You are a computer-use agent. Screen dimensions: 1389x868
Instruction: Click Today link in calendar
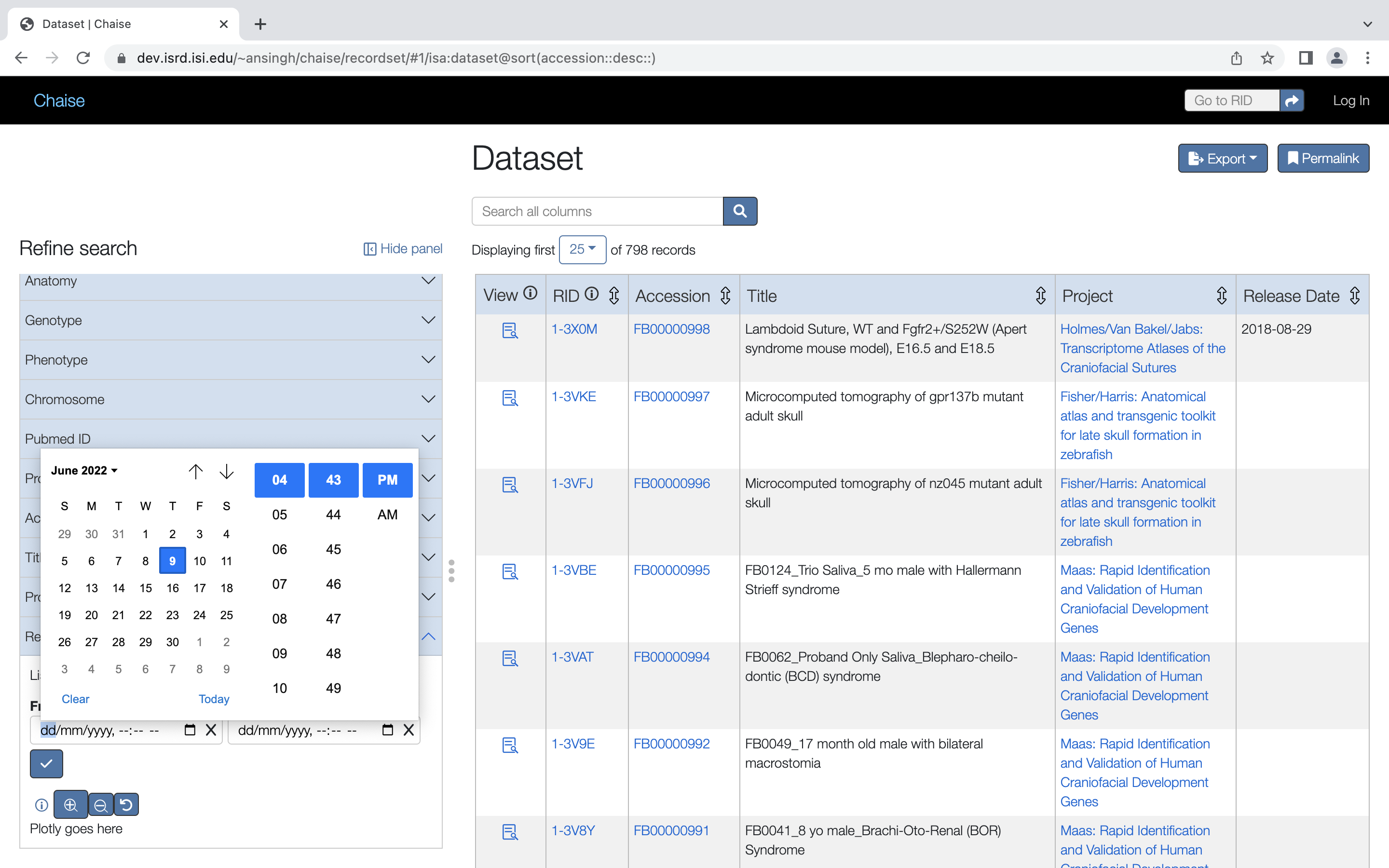coord(214,699)
